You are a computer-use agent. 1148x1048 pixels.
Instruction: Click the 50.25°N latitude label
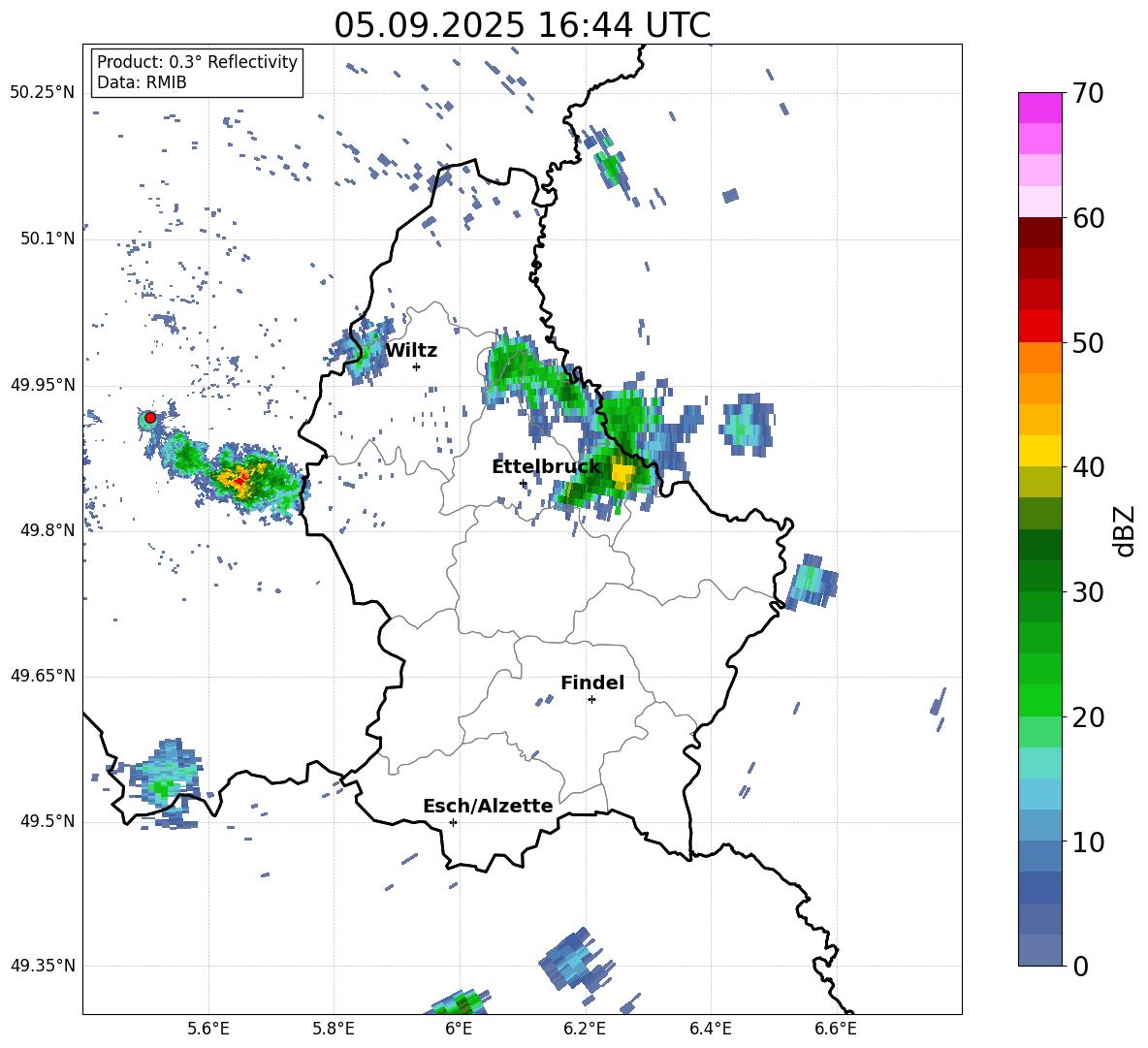43,93
